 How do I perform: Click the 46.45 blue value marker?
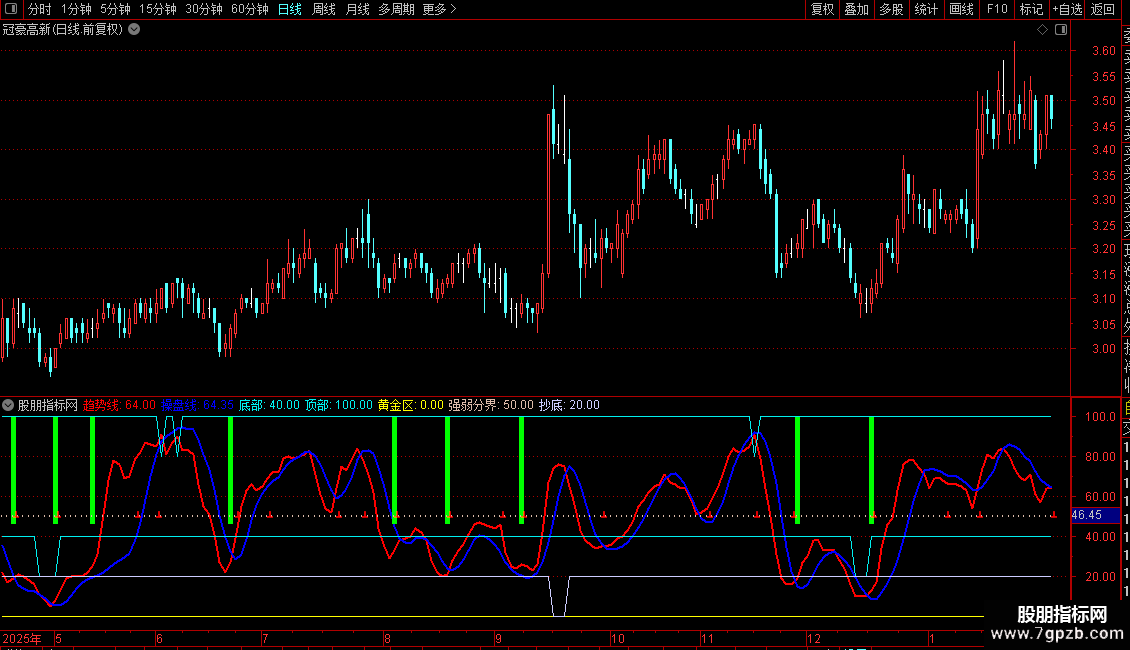[x=1086, y=515]
